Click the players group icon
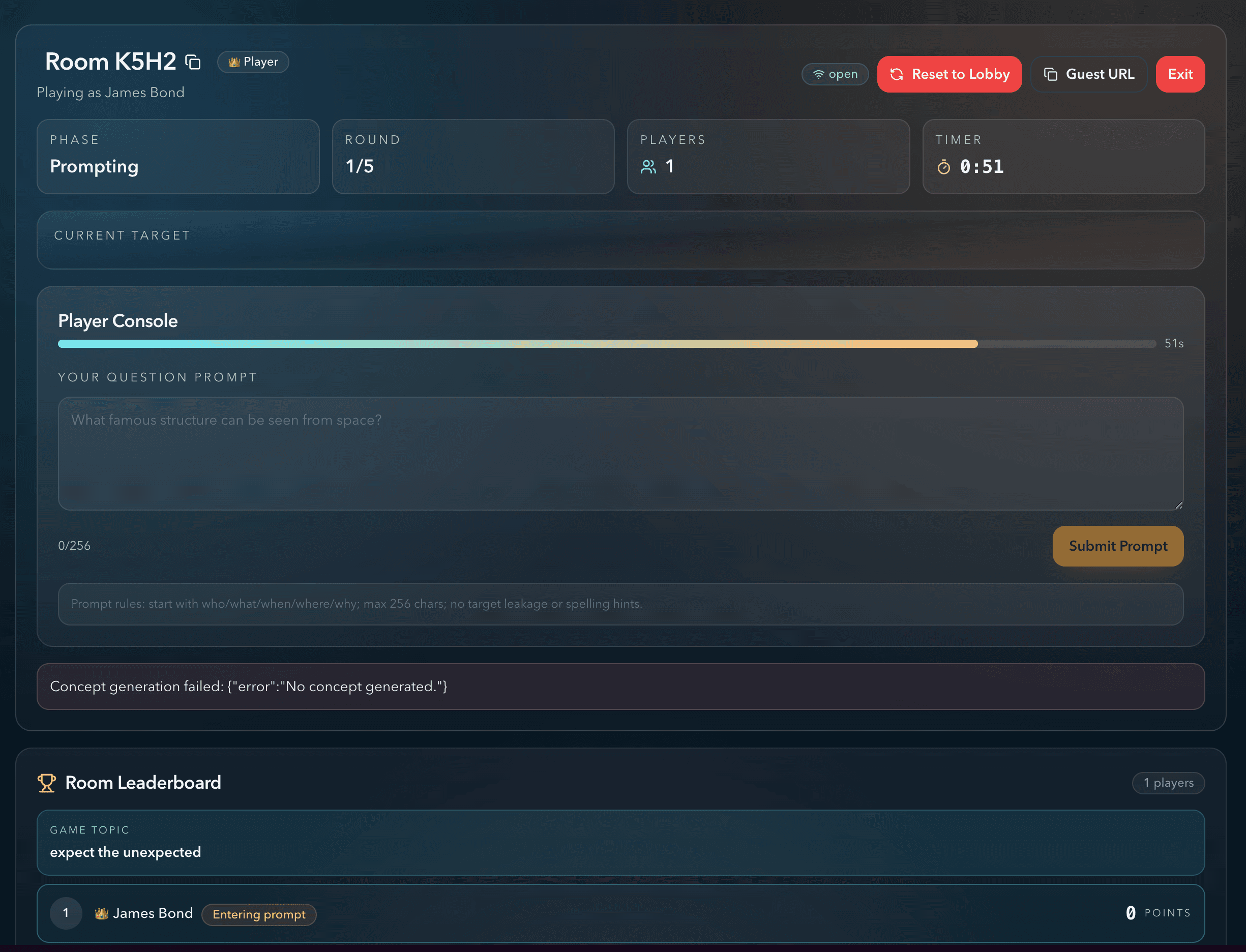The width and height of the screenshot is (1246, 952). click(x=648, y=167)
